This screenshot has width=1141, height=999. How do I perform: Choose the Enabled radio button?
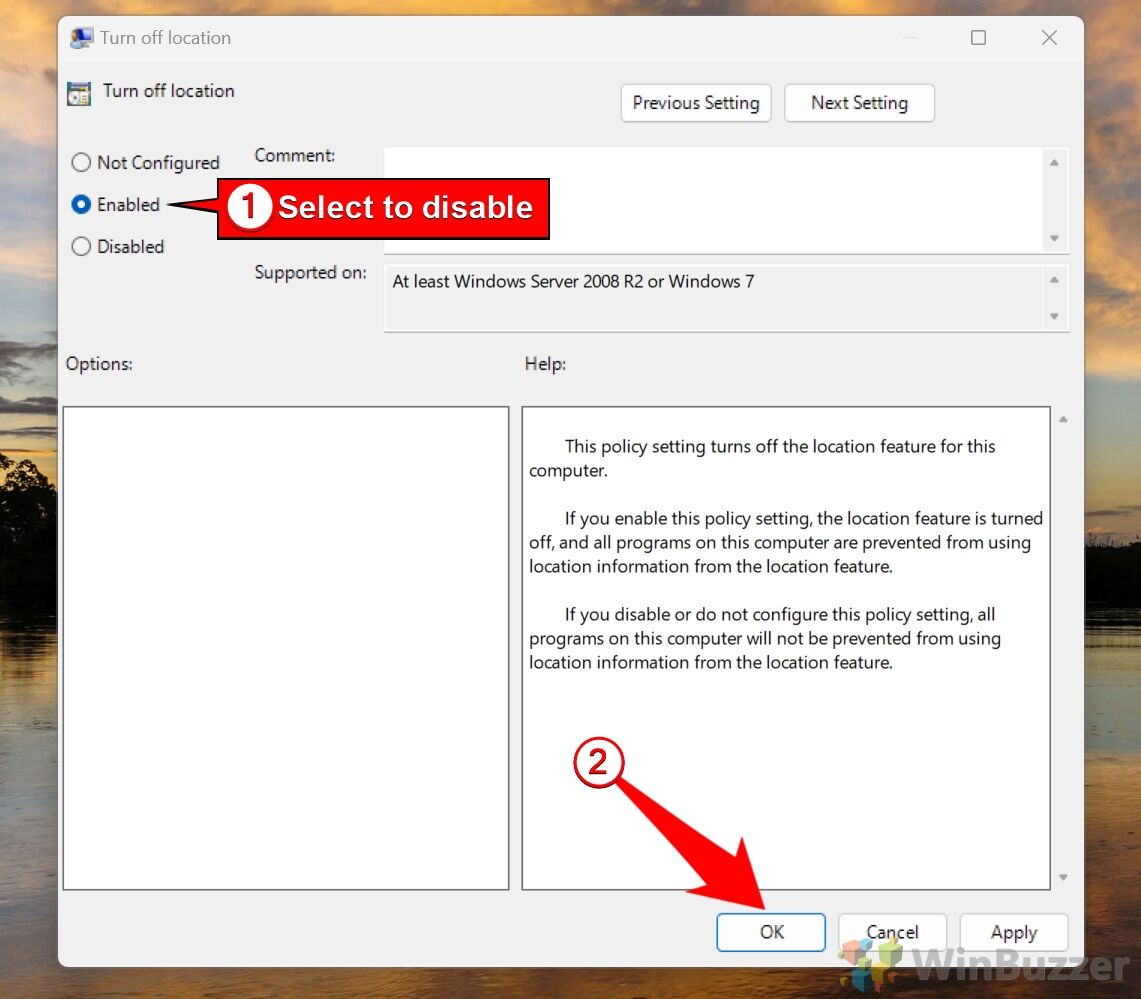(x=81, y=204)
